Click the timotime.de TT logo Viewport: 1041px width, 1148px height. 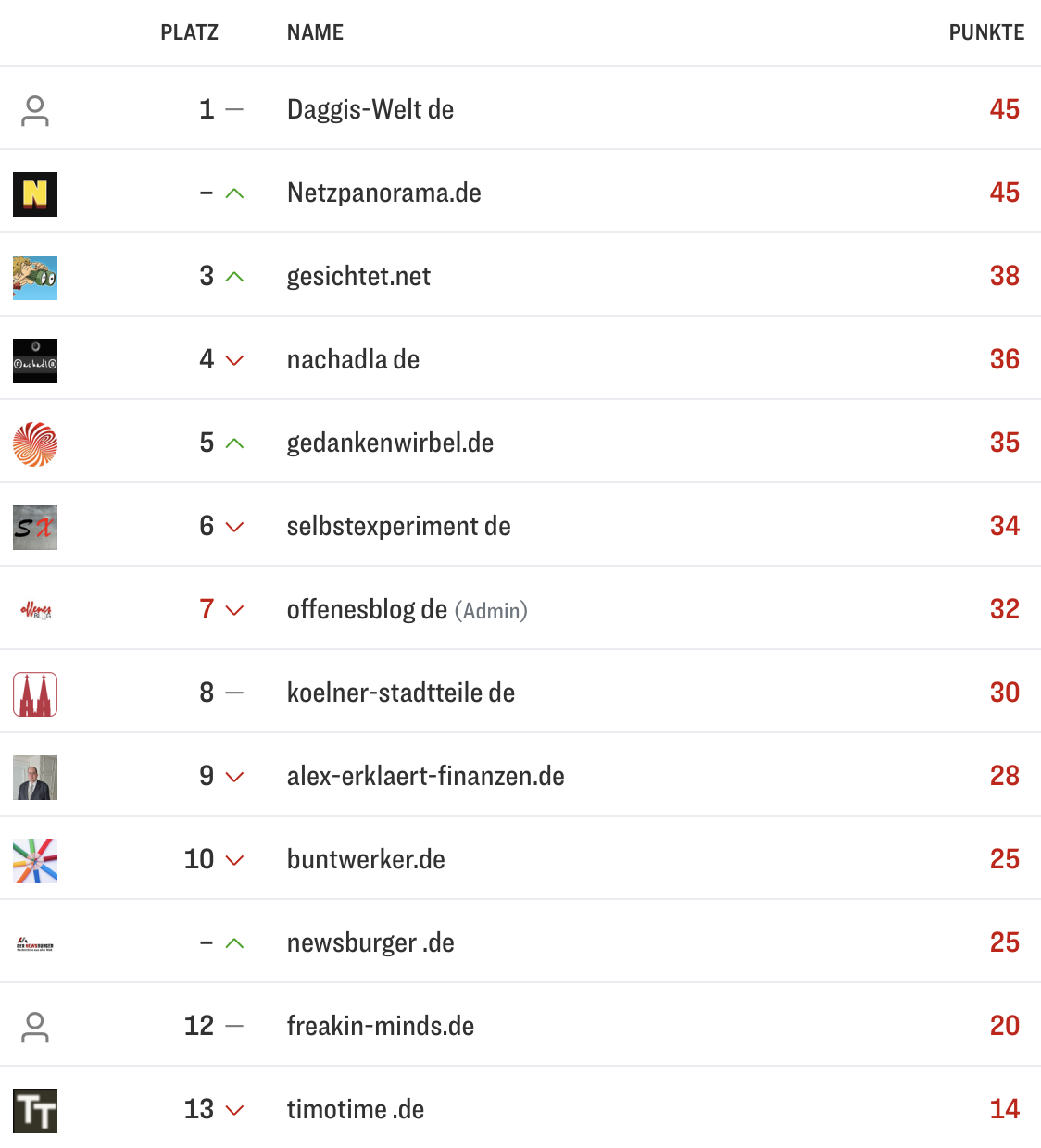[x=34, y=1110]
